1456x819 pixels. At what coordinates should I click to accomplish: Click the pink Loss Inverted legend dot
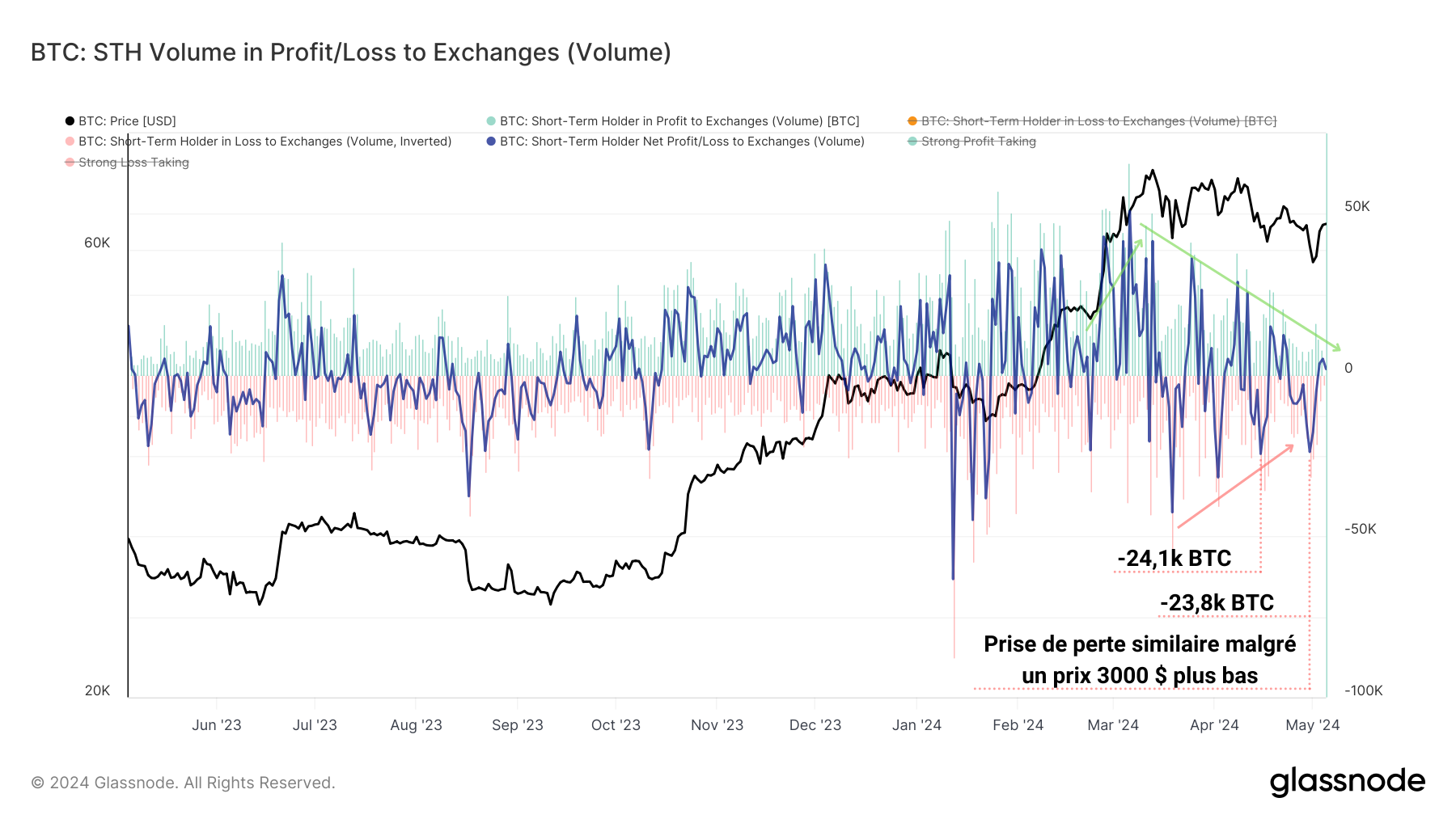(70, 141)
